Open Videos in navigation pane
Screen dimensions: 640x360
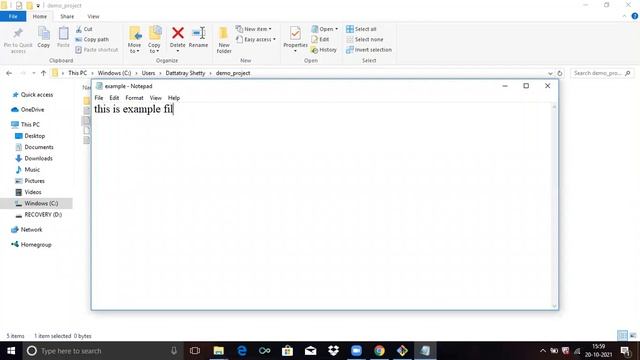click(33, 192)
